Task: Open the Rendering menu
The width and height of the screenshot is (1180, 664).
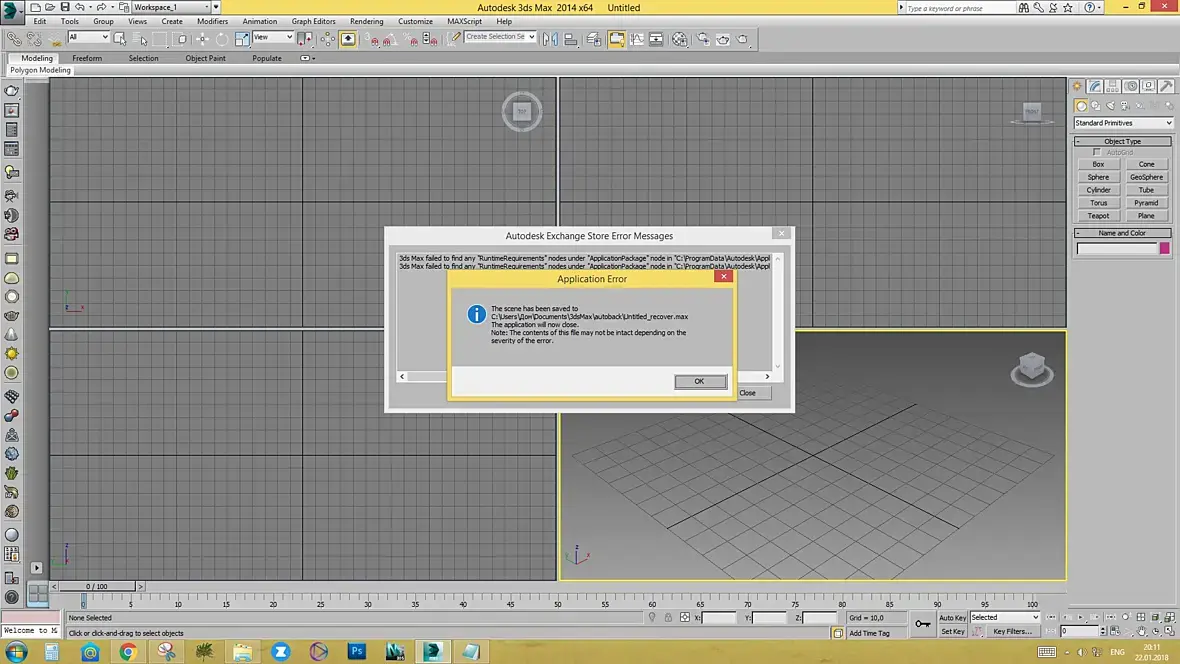Action: [x=366, y=21]
